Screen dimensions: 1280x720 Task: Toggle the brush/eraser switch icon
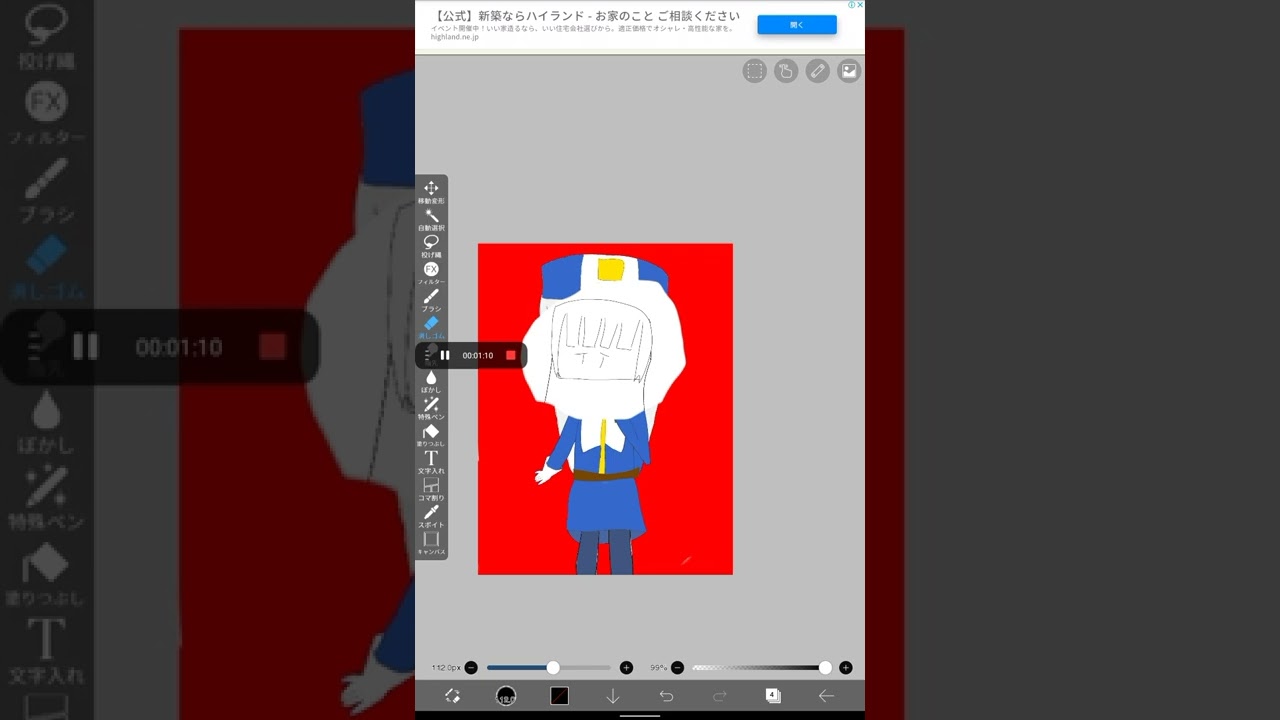click(452, 696)
